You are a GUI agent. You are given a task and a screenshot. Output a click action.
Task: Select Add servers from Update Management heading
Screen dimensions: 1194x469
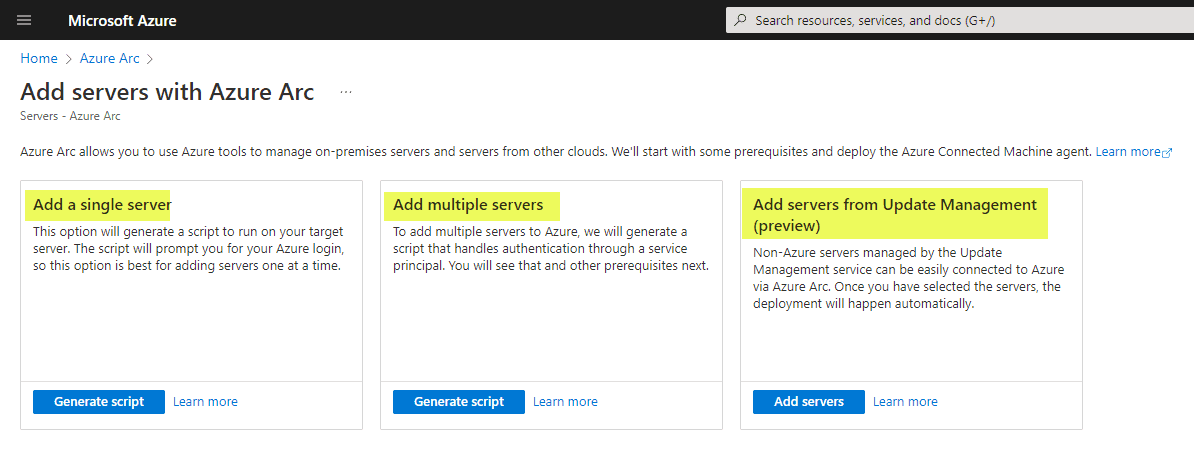click(x=895, y=215)
